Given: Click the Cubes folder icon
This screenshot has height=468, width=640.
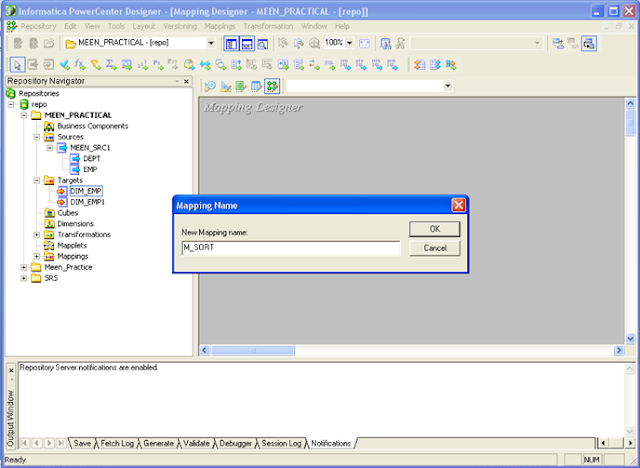Looking at the screenshot, I should point(49,213).
